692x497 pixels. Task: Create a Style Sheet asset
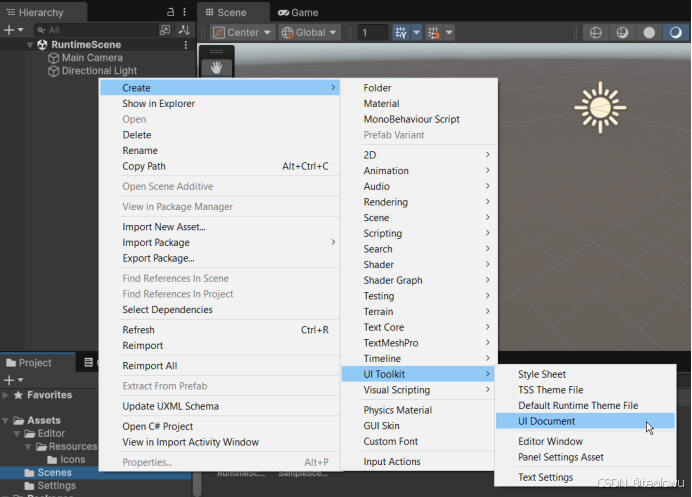pyautogui.click(x=585, y=374)
